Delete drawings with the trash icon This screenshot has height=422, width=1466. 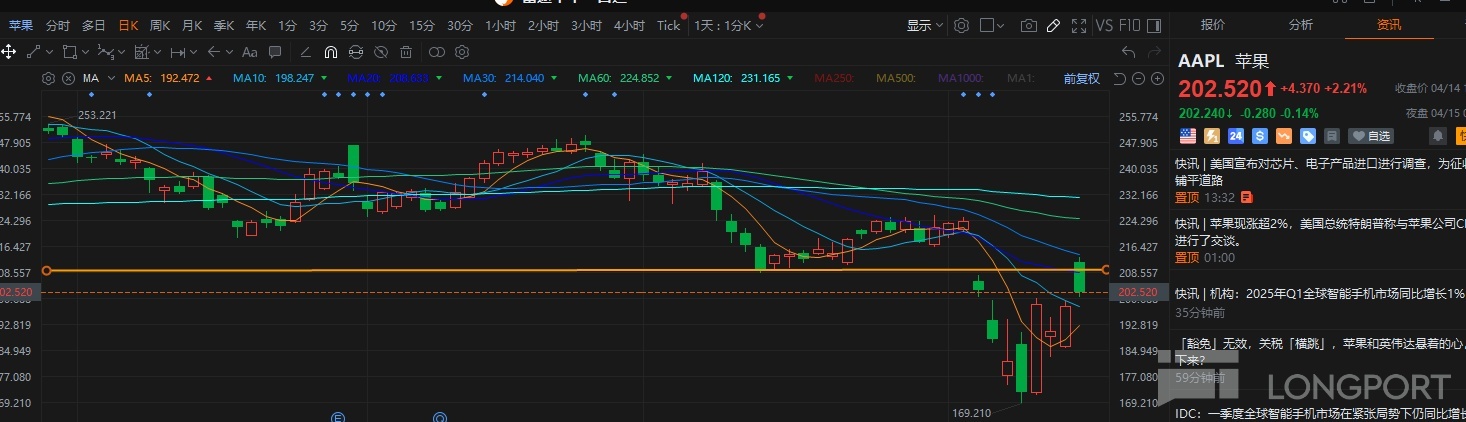406,52
